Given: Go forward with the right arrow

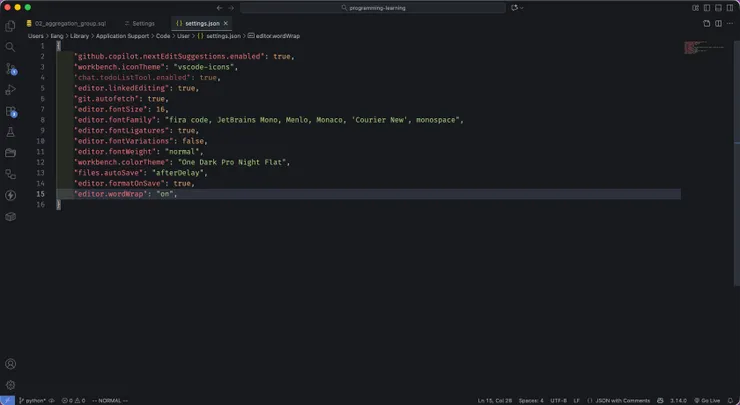Looking at the screenshot, I should click(231, 8).
